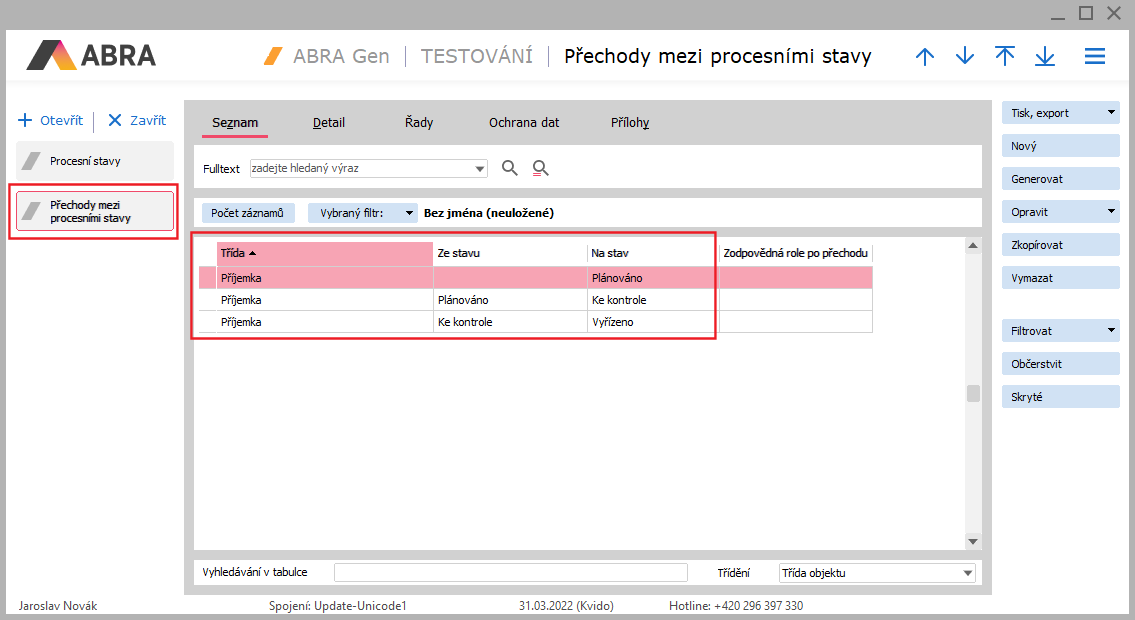Click the Vyhledávání v tabulce input field
Viewport: 1135px width, 620px height.
(510, 572)
